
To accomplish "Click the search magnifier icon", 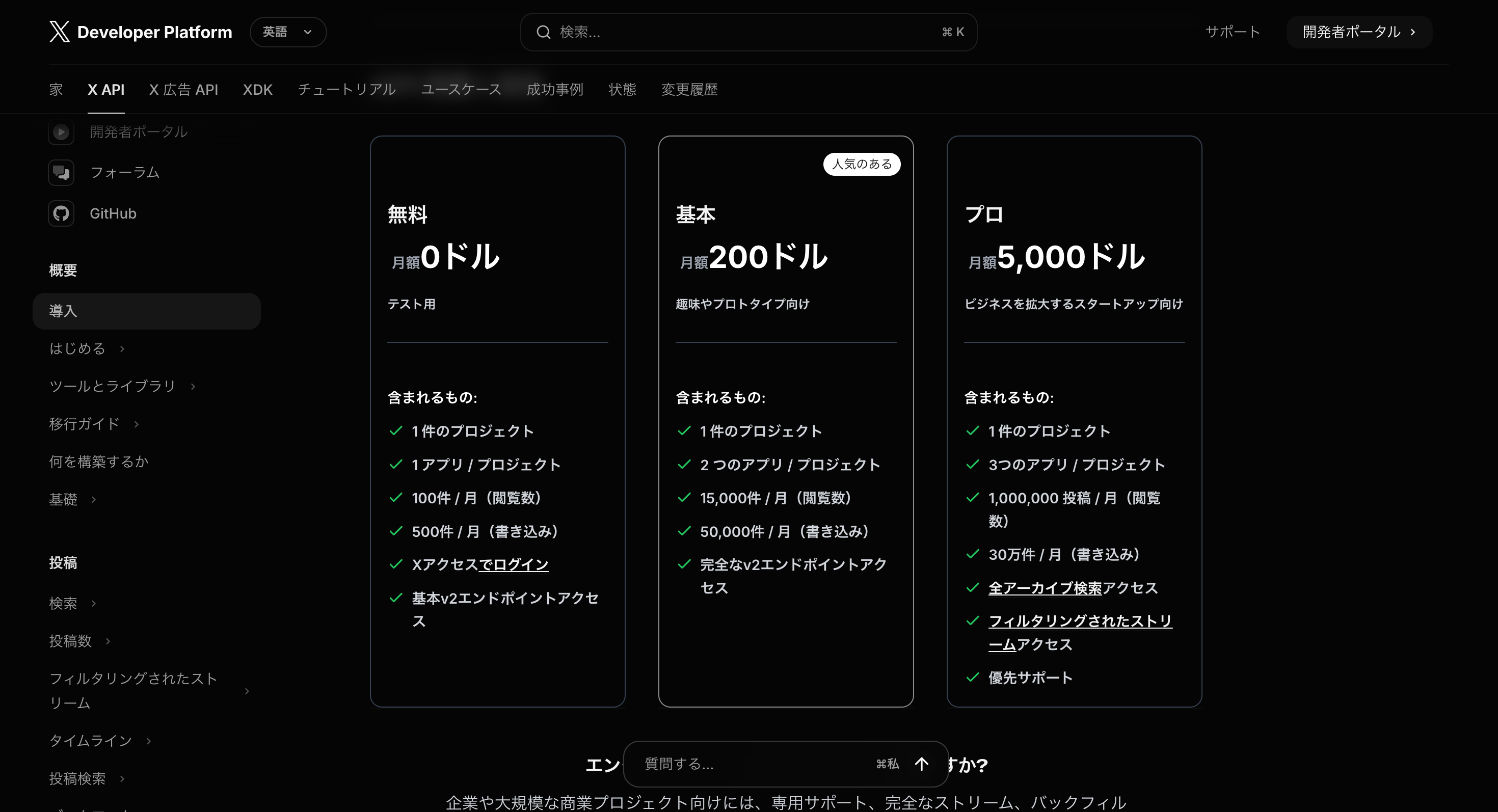I will [x=543, y=32].
